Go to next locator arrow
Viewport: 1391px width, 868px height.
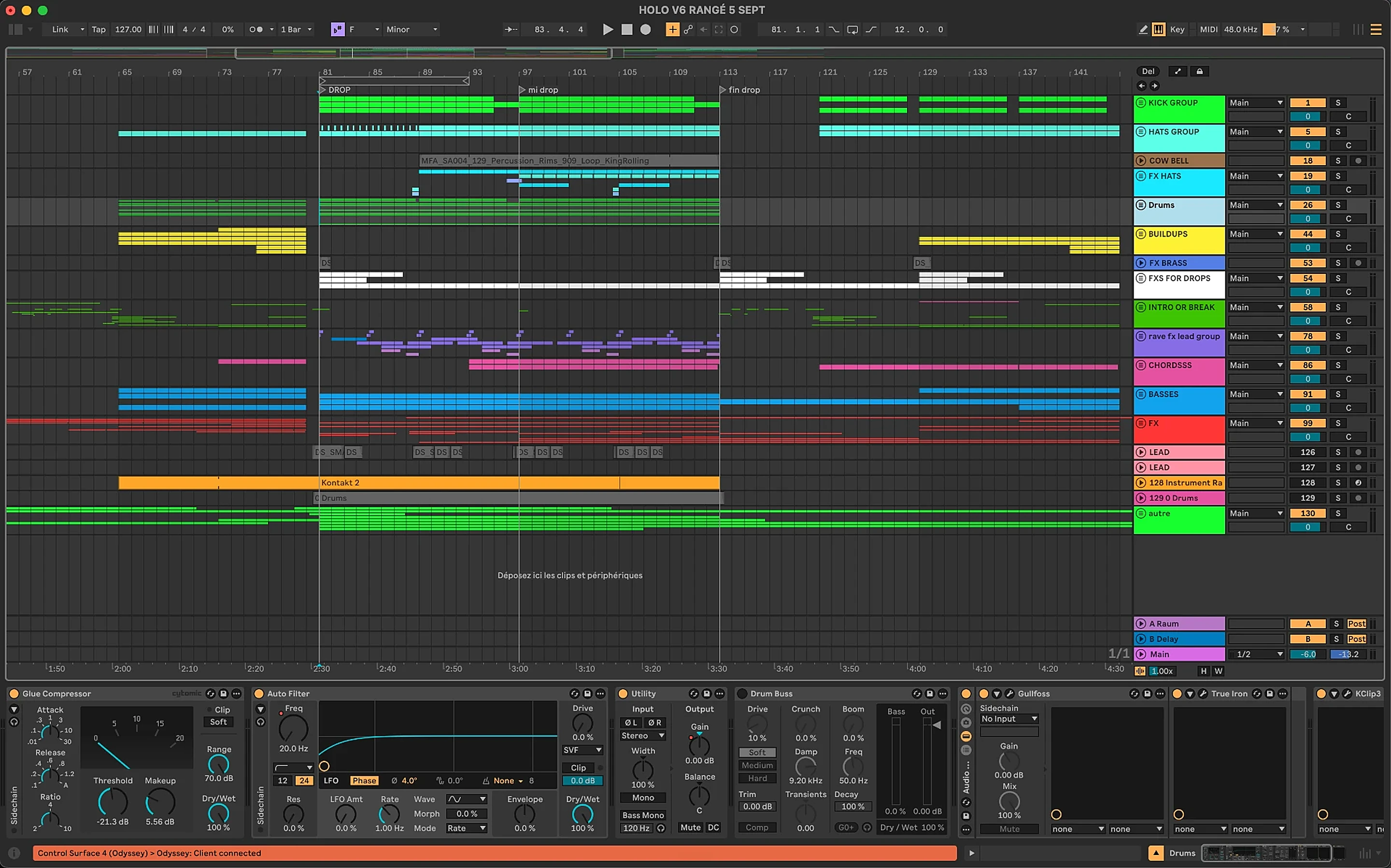1154,86
